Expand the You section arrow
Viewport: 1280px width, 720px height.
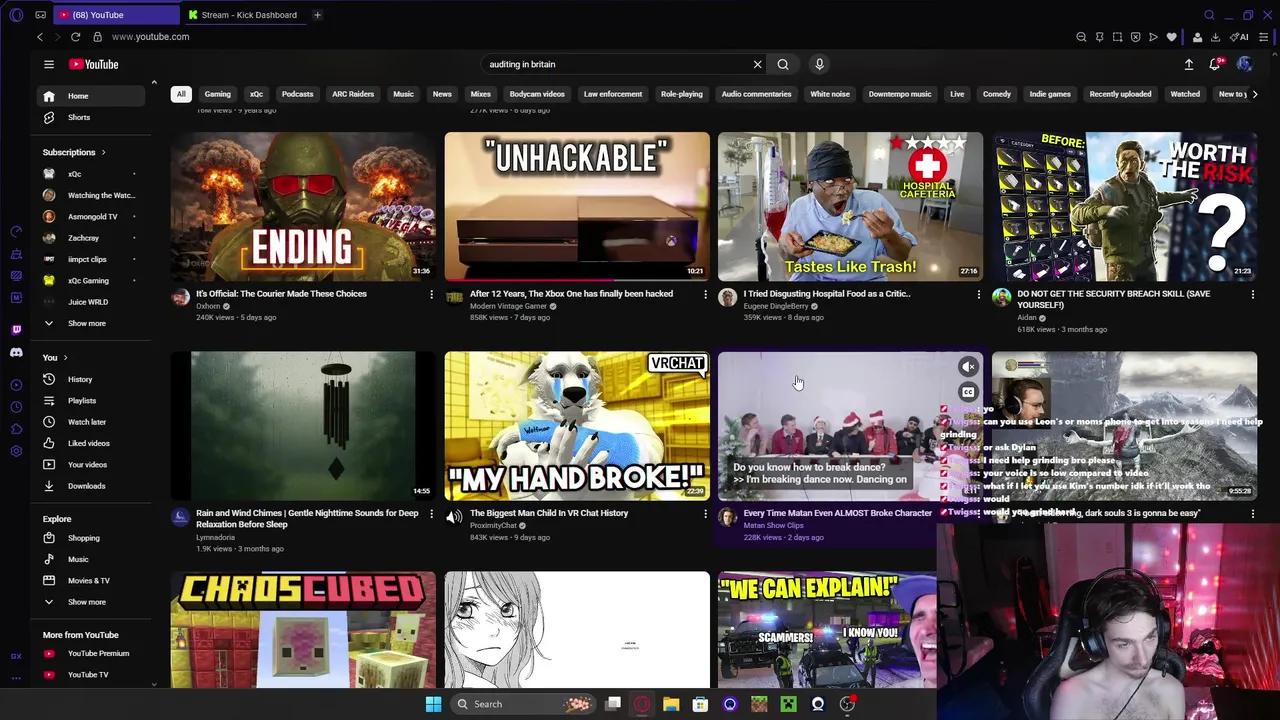tap(65, 357)
